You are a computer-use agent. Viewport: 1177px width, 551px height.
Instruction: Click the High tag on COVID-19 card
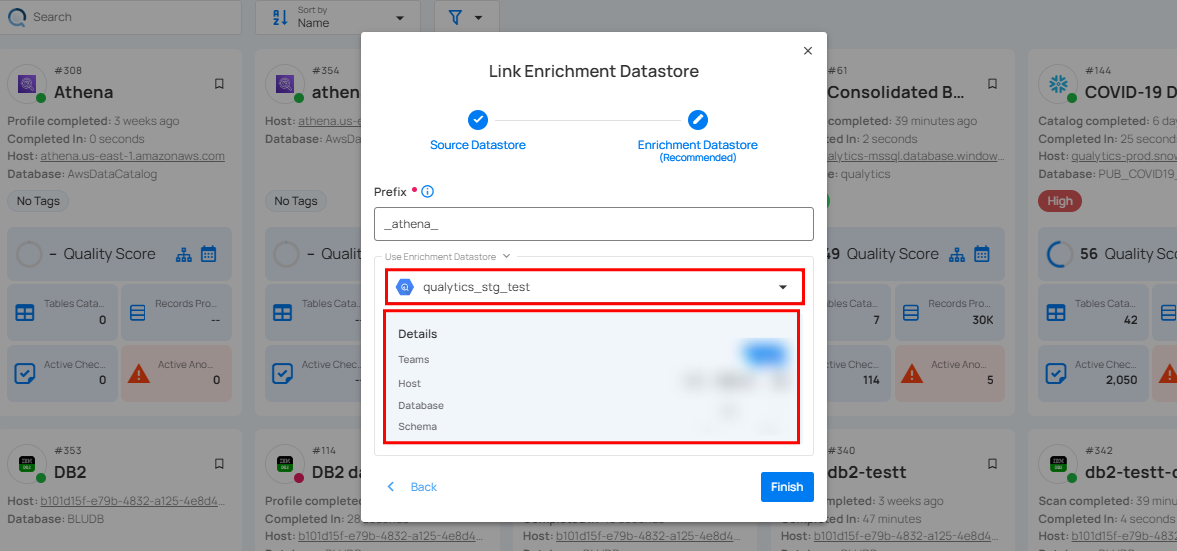click(x=1060, y=201)
